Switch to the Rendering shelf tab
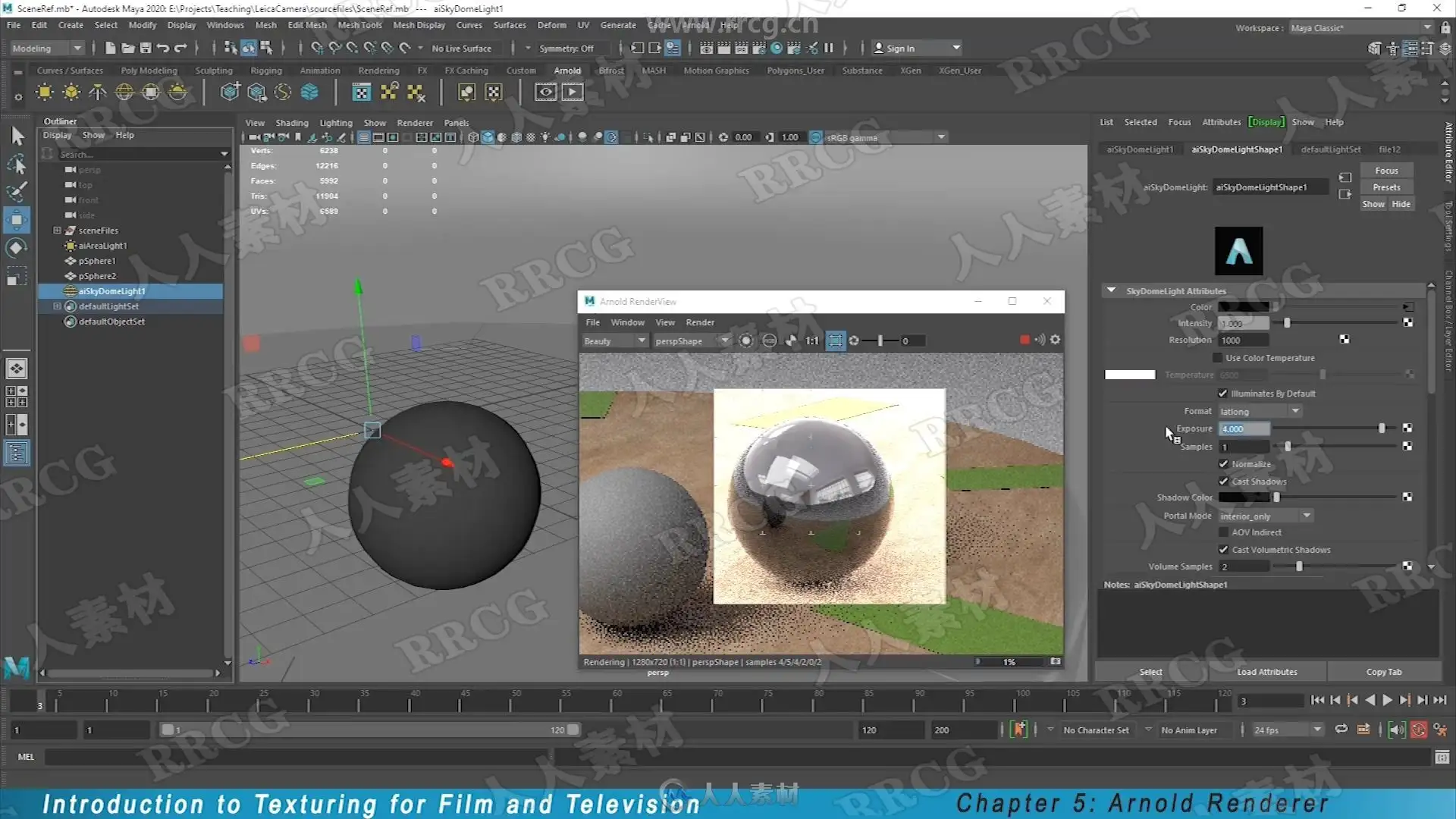Viewport: 1456px width, 819px height. [378, 71]
